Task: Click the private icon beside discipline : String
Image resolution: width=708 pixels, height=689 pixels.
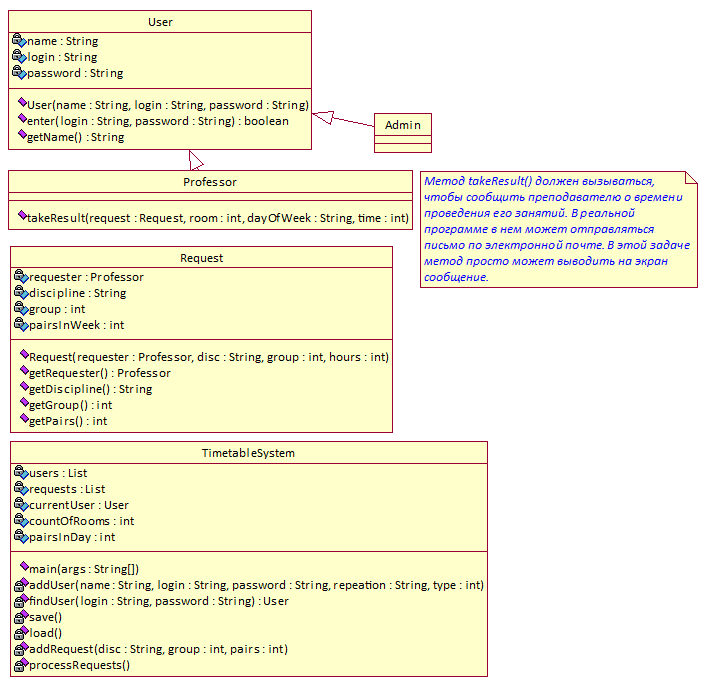Action: point(21,292)
